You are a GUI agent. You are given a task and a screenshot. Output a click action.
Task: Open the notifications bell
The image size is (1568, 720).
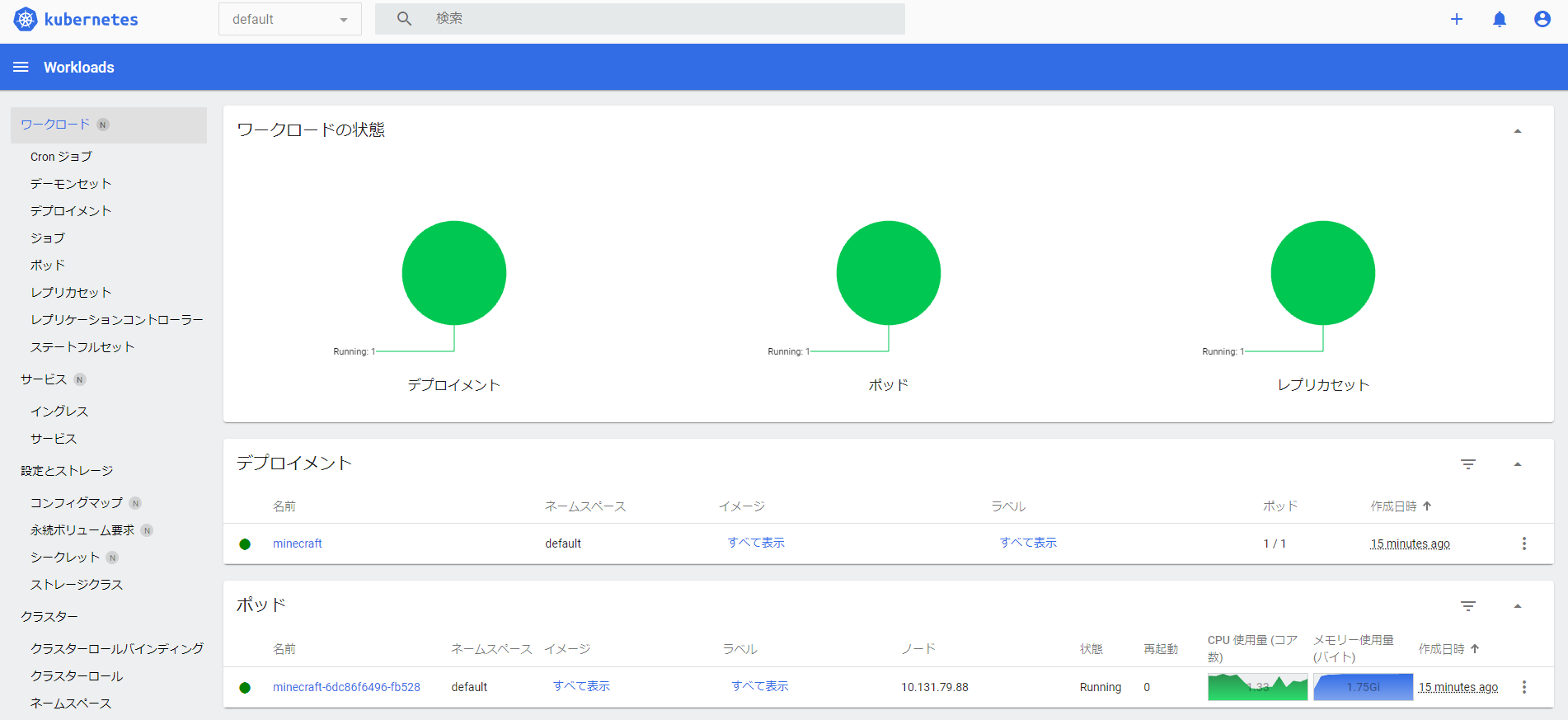pyautogui.click(x=1500, y=19)
